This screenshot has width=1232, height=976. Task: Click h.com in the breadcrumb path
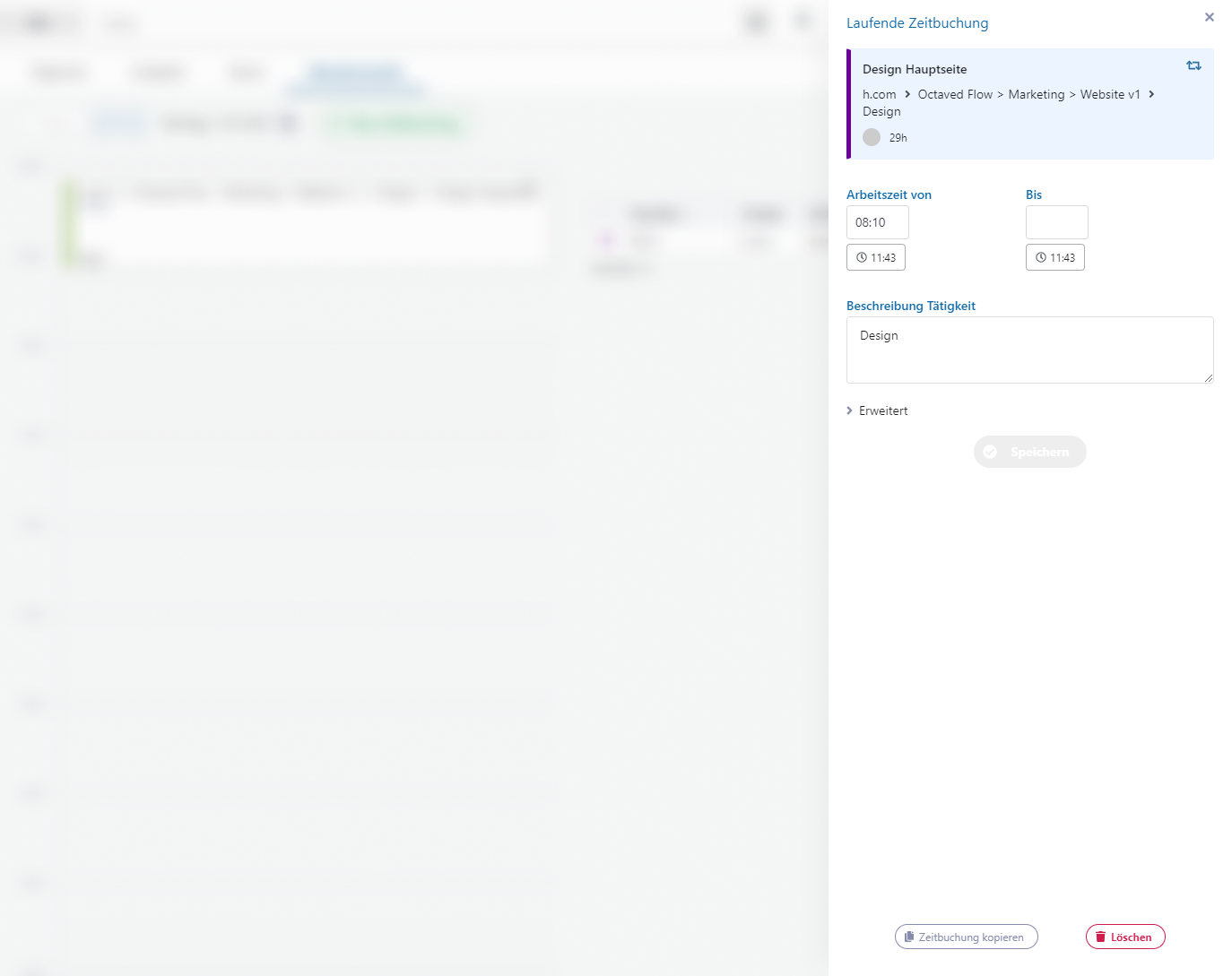(x=880, y=94)
